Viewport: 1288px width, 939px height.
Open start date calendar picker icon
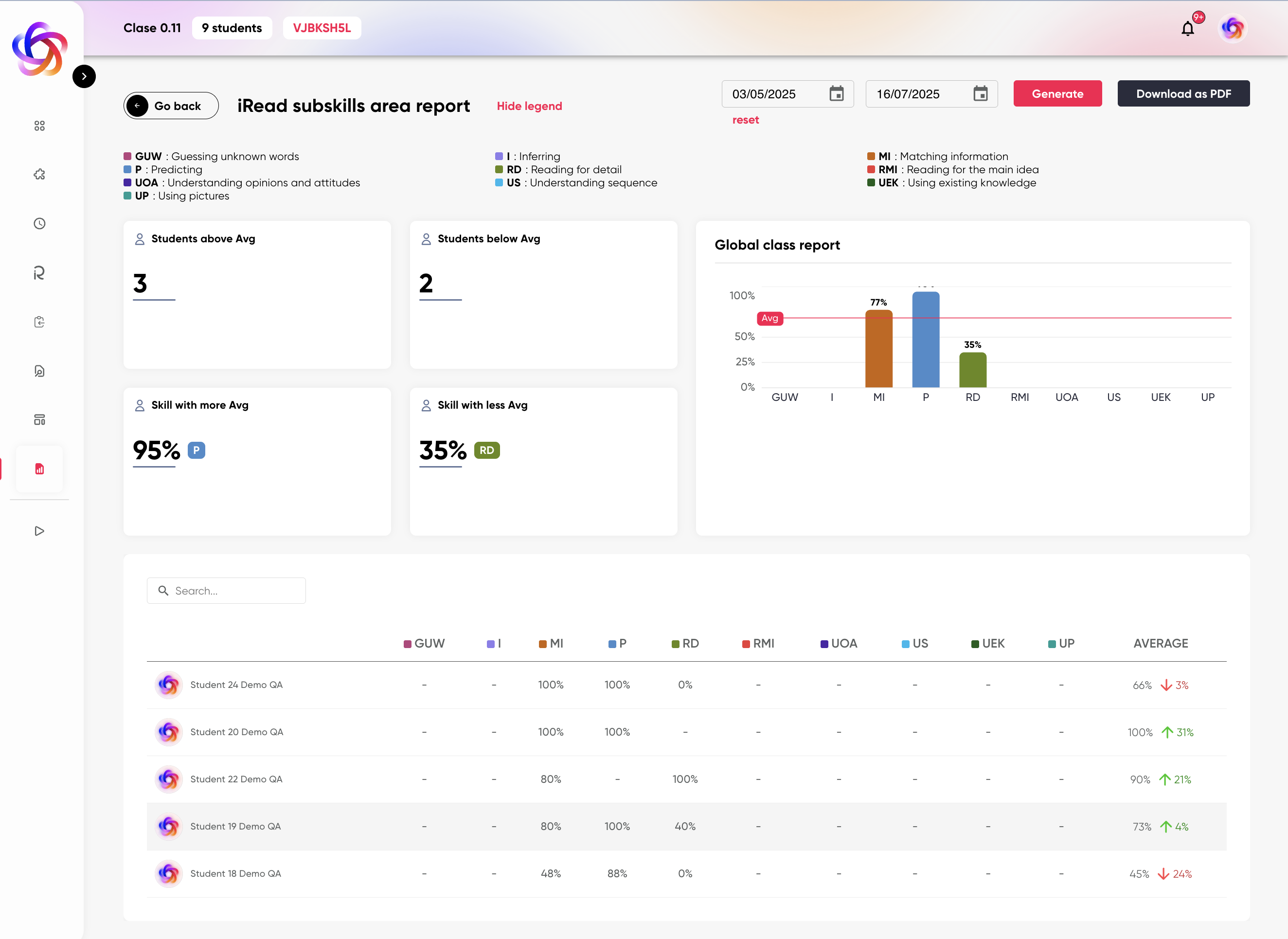836,94
